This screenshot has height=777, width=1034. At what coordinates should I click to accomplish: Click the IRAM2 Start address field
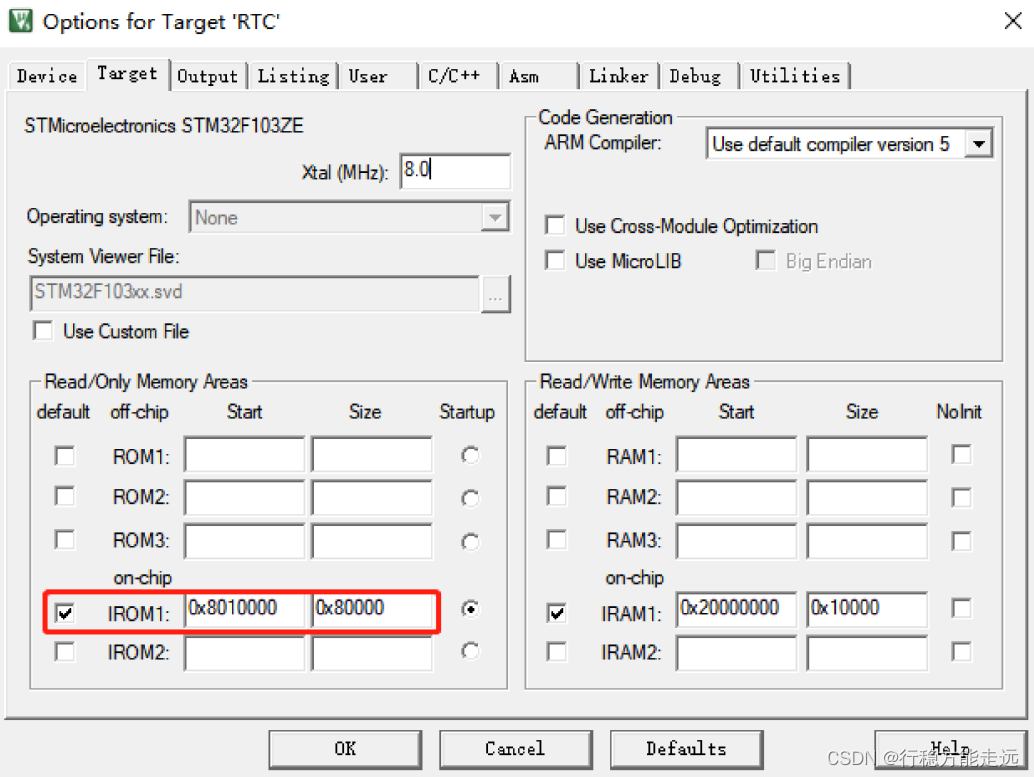(x=736, y=654)
